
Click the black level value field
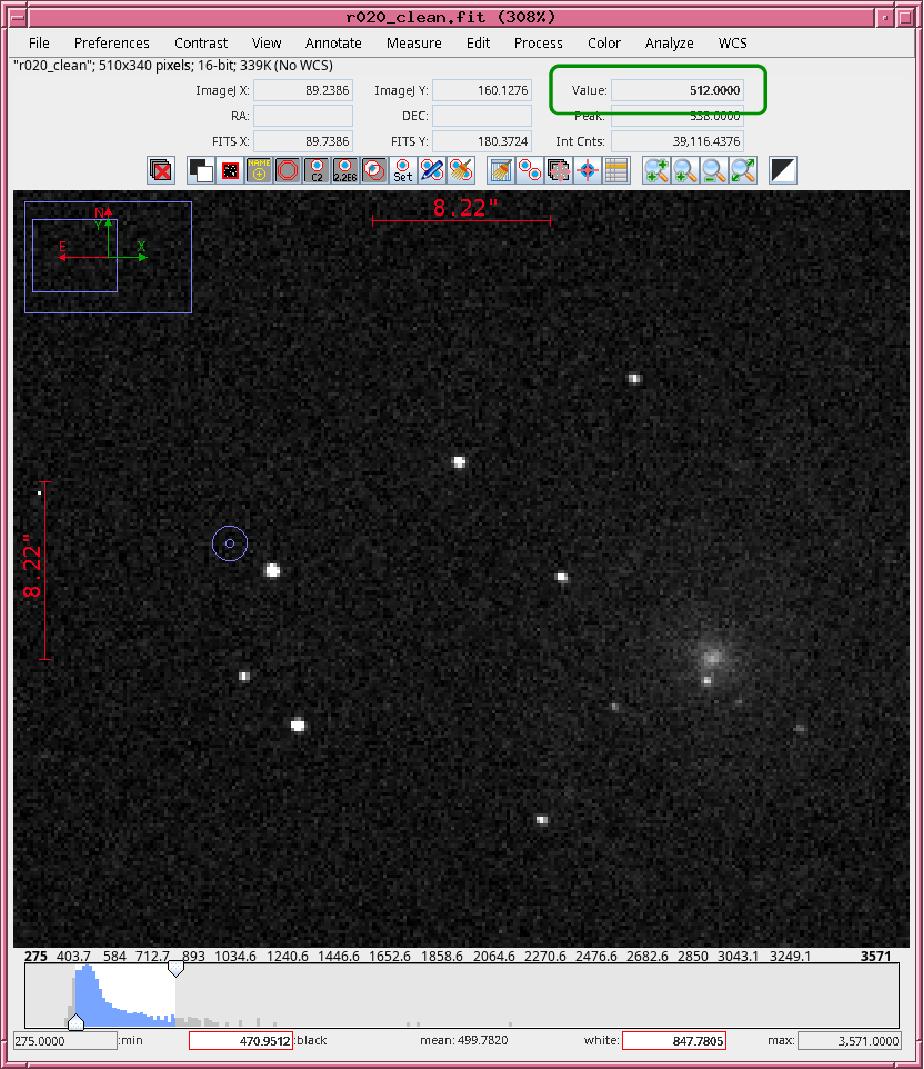pyautogui.click(x=240, y=1041)
